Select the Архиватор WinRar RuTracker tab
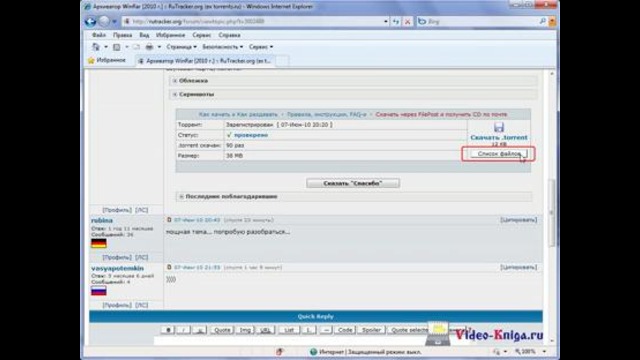This screenshot has height=360, width=640. (x=205, y=61)
